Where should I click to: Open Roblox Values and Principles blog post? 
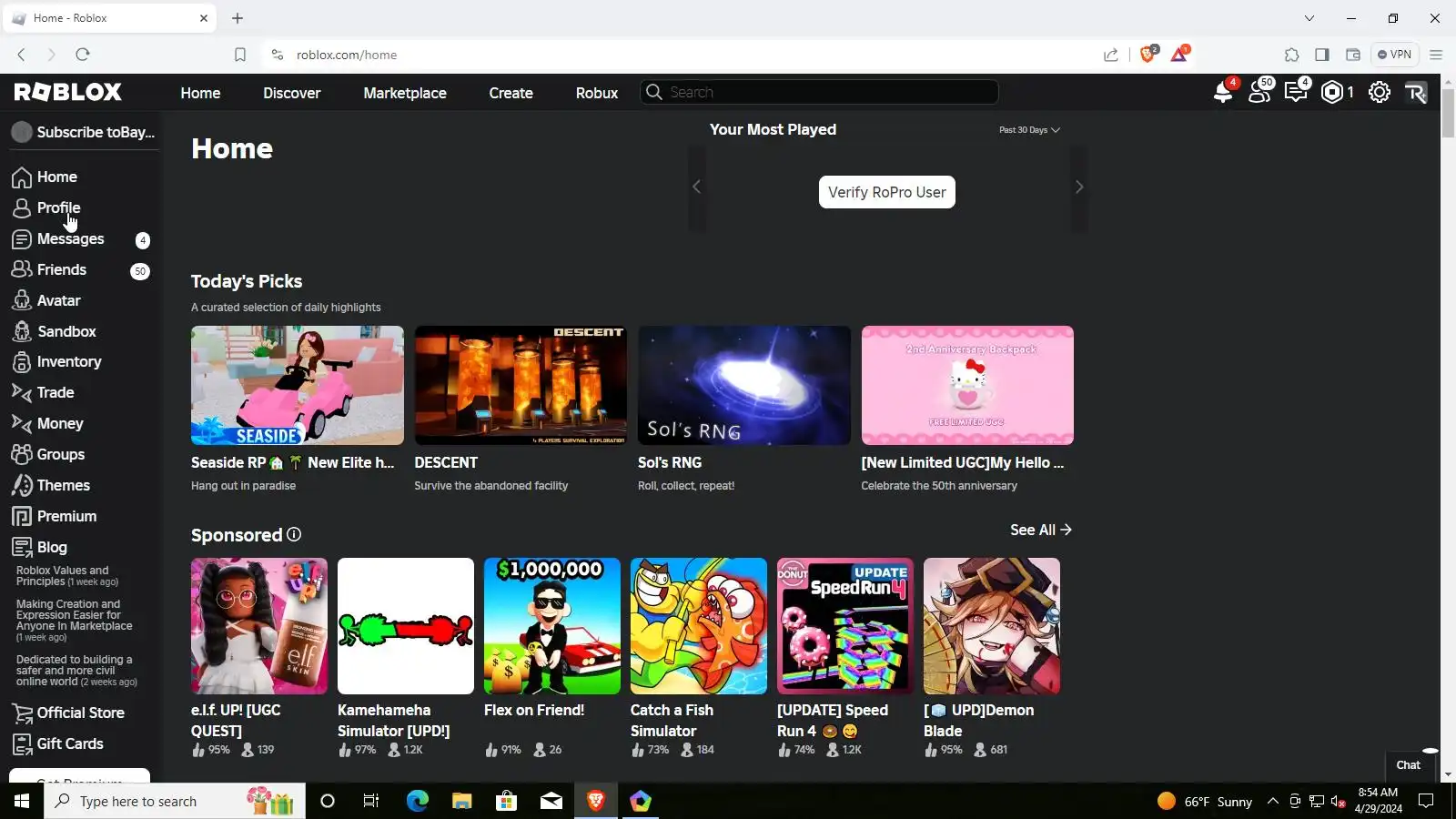click(67, 576)
